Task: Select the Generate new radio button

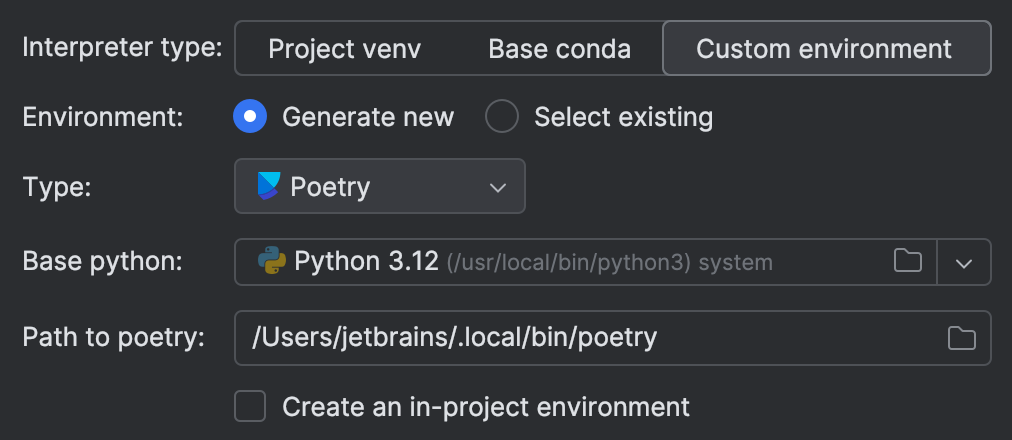Action: [250, 117]
